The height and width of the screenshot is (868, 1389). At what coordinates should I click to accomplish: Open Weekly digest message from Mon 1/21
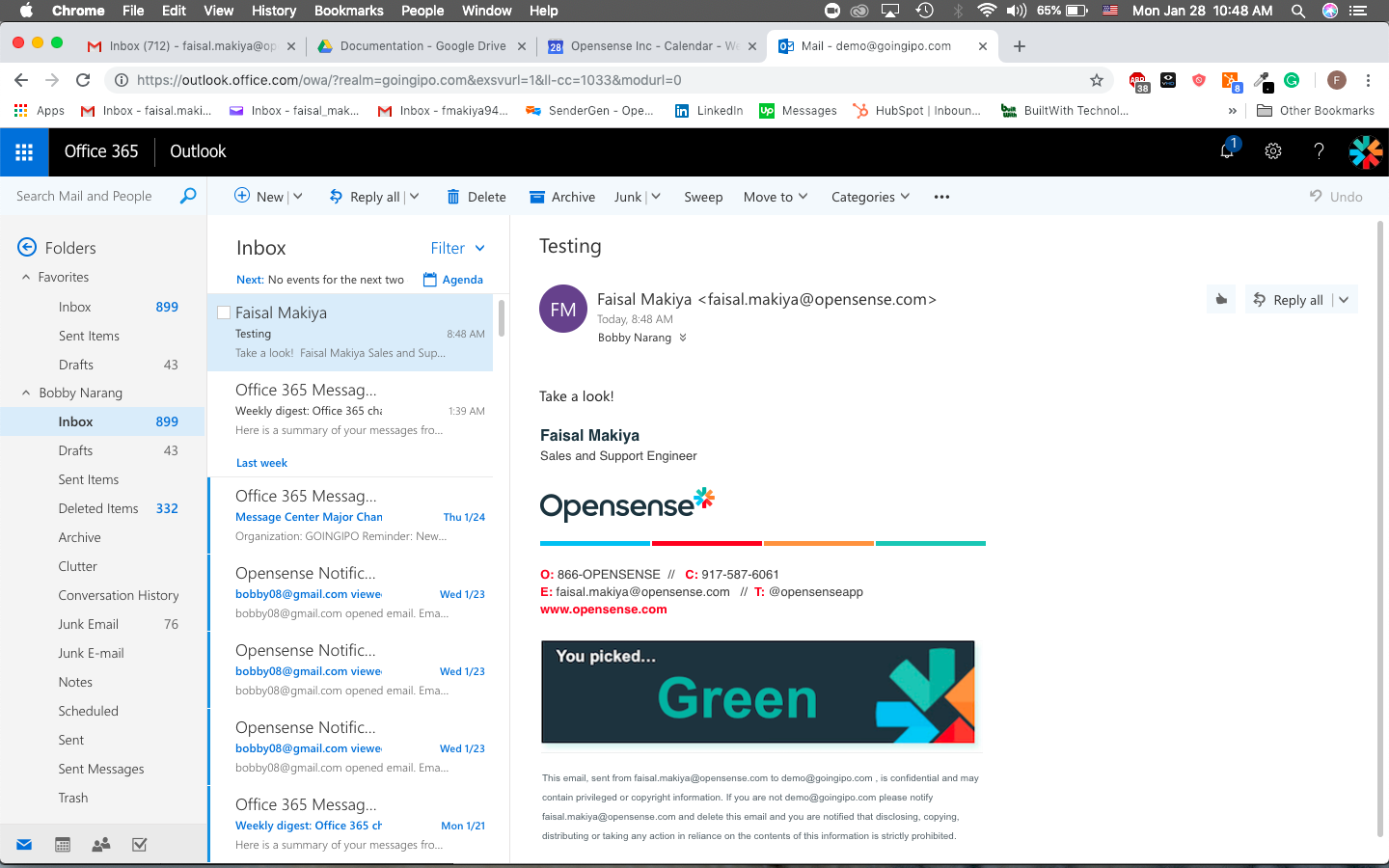pyautogui.click(x=351, y=825)
